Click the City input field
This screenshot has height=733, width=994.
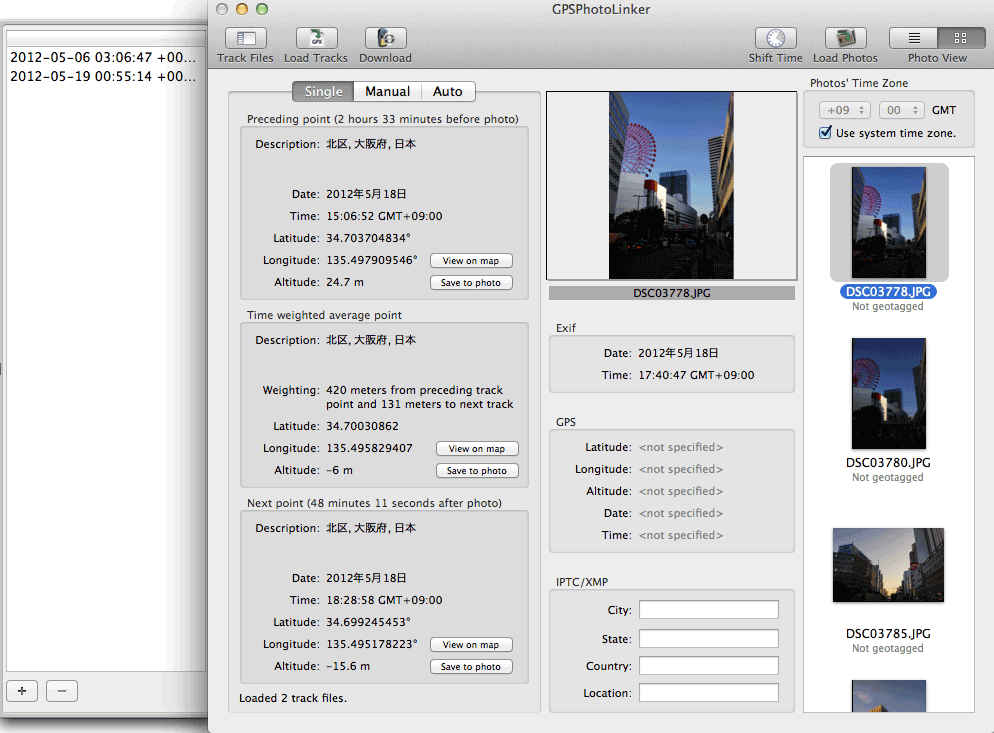tap(708, 610)
